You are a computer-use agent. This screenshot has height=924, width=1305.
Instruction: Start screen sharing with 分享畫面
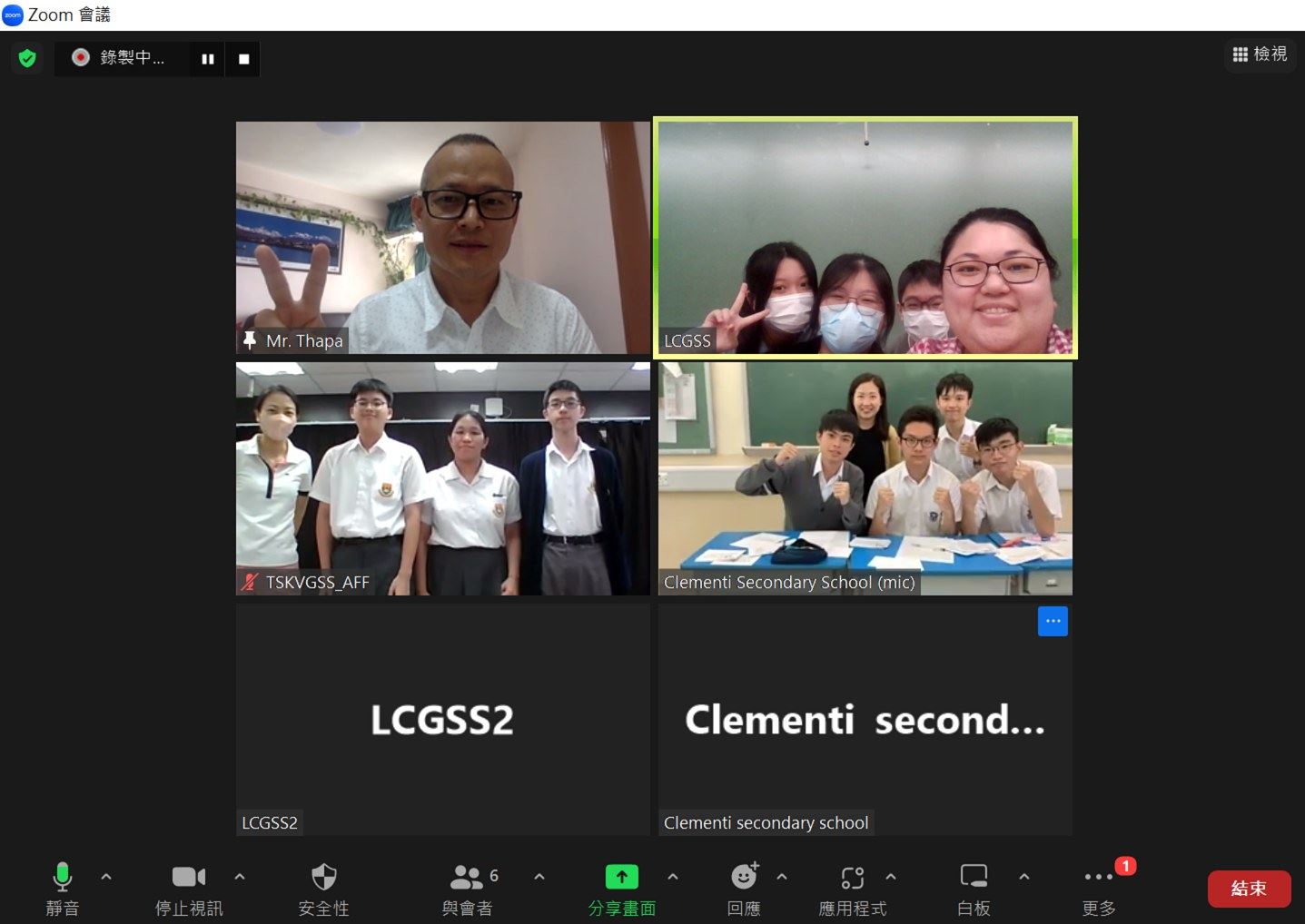[x=622, y=889]
